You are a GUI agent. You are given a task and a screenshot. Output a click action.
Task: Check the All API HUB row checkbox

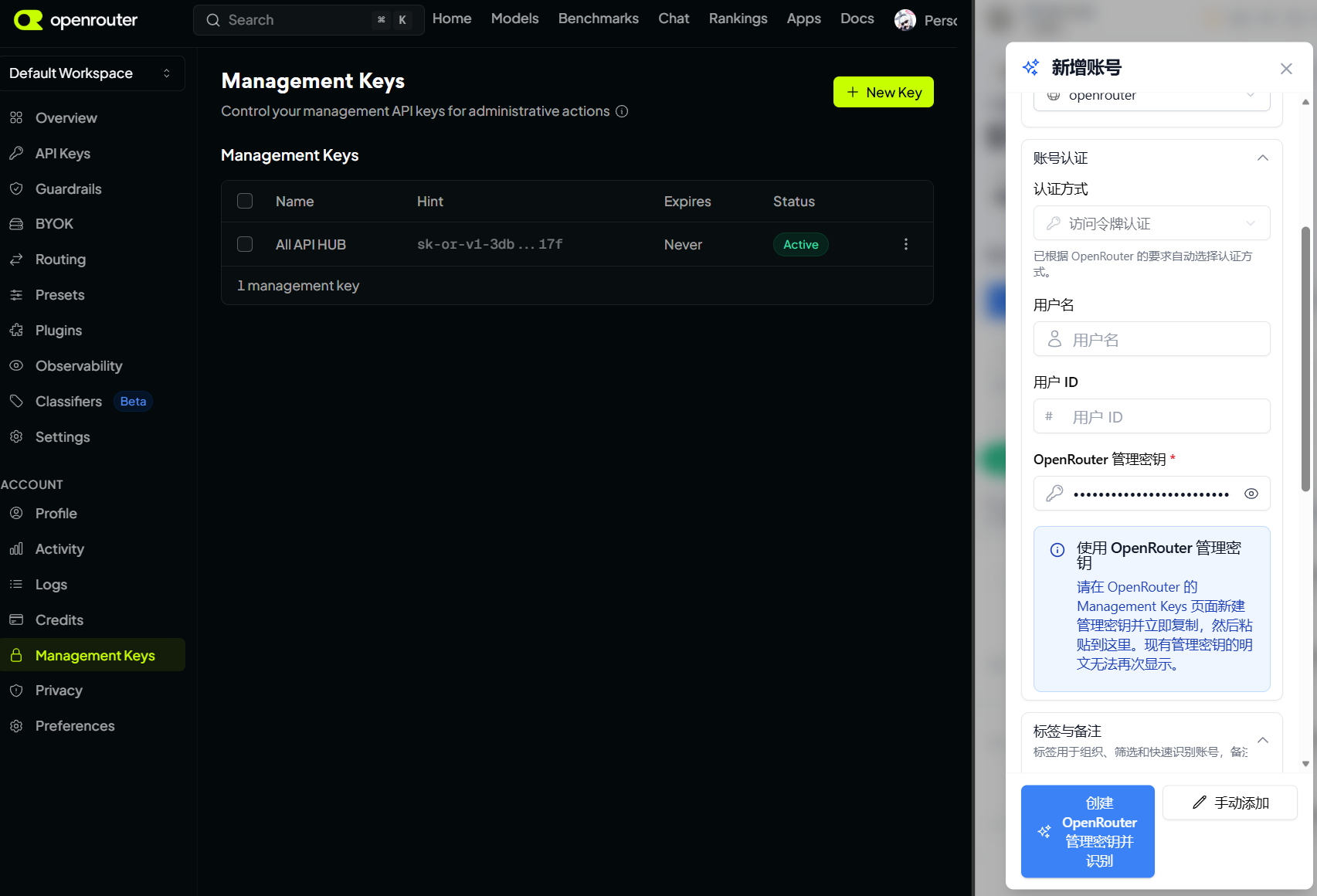point(245,244)
